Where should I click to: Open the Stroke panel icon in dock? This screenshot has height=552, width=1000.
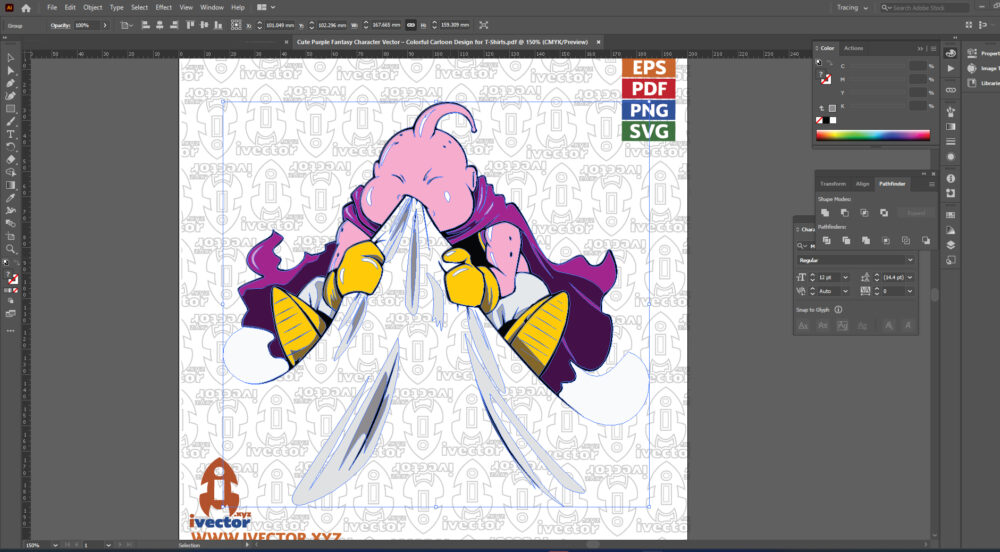pyautogui.click(x=951, y=142)
